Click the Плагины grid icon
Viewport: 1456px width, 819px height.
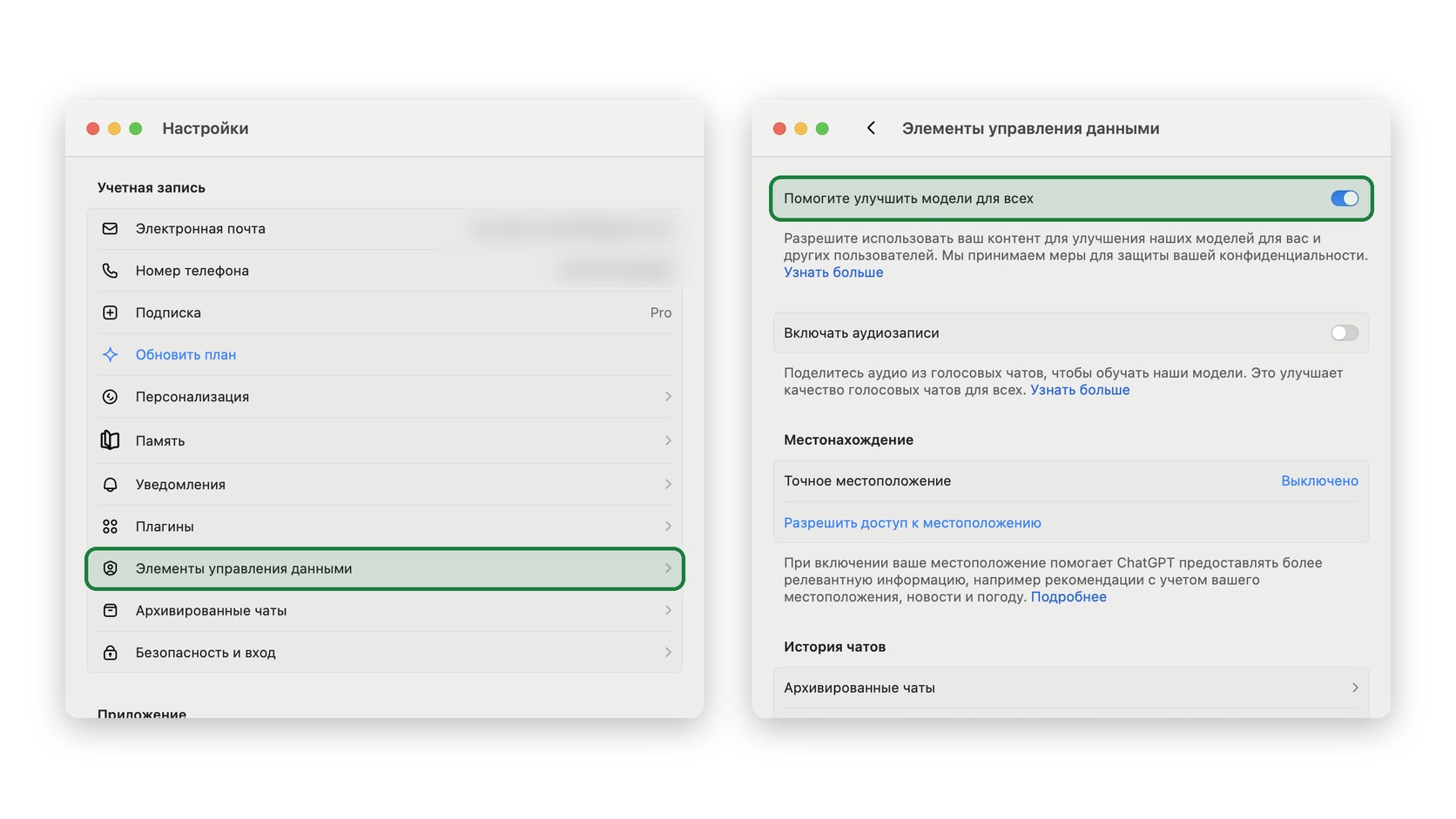coord(110,527)
